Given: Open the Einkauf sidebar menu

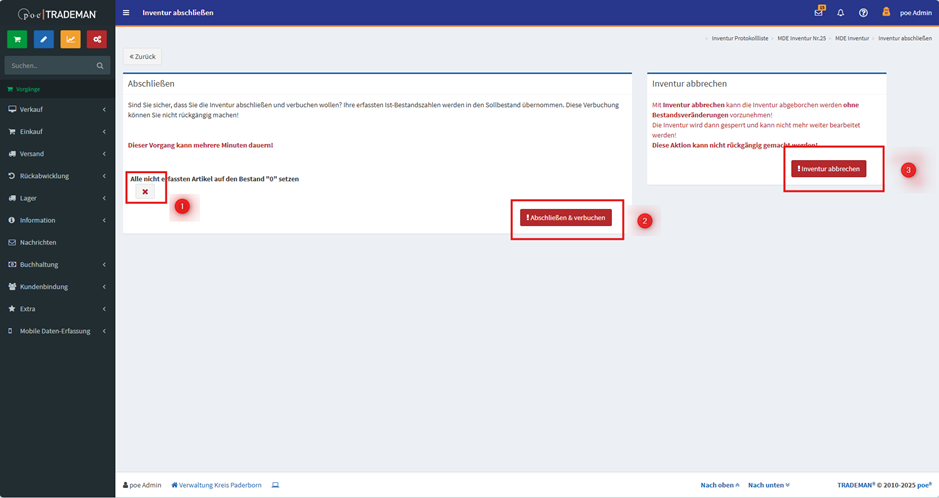Looking at the screenshot, I should click(57, 132).
